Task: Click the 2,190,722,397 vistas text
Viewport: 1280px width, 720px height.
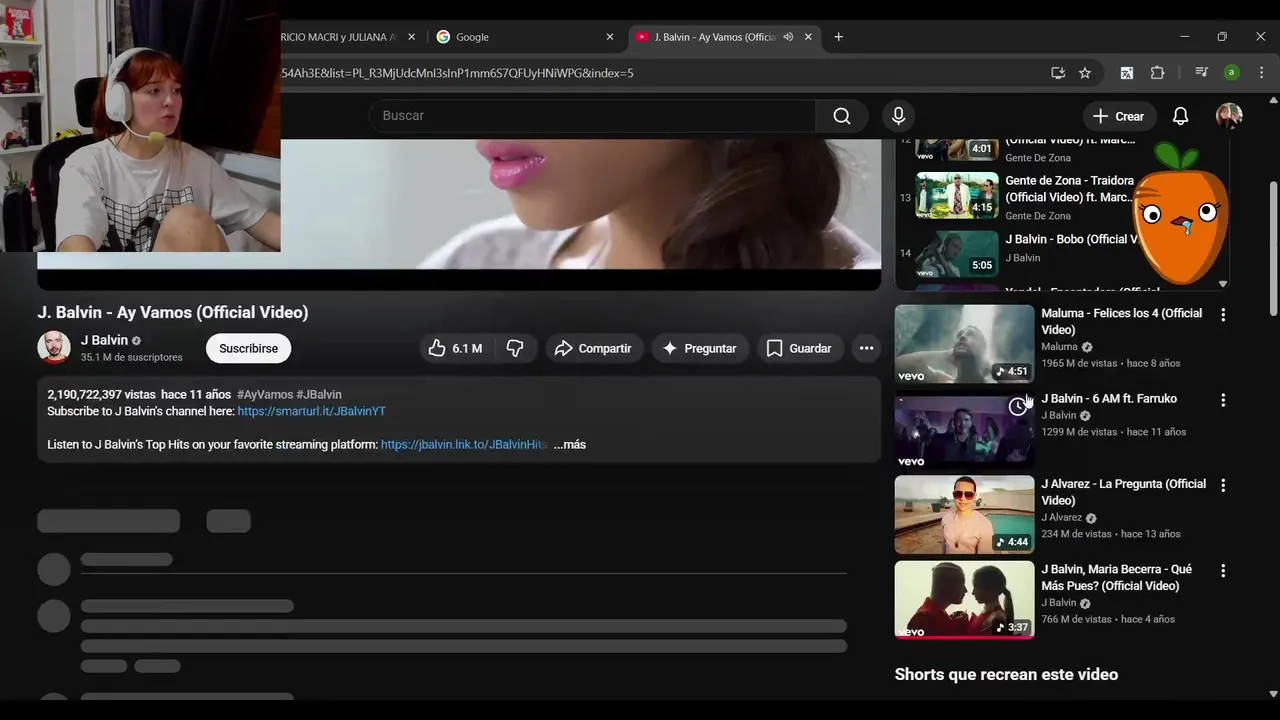Action: pos(101,395)
